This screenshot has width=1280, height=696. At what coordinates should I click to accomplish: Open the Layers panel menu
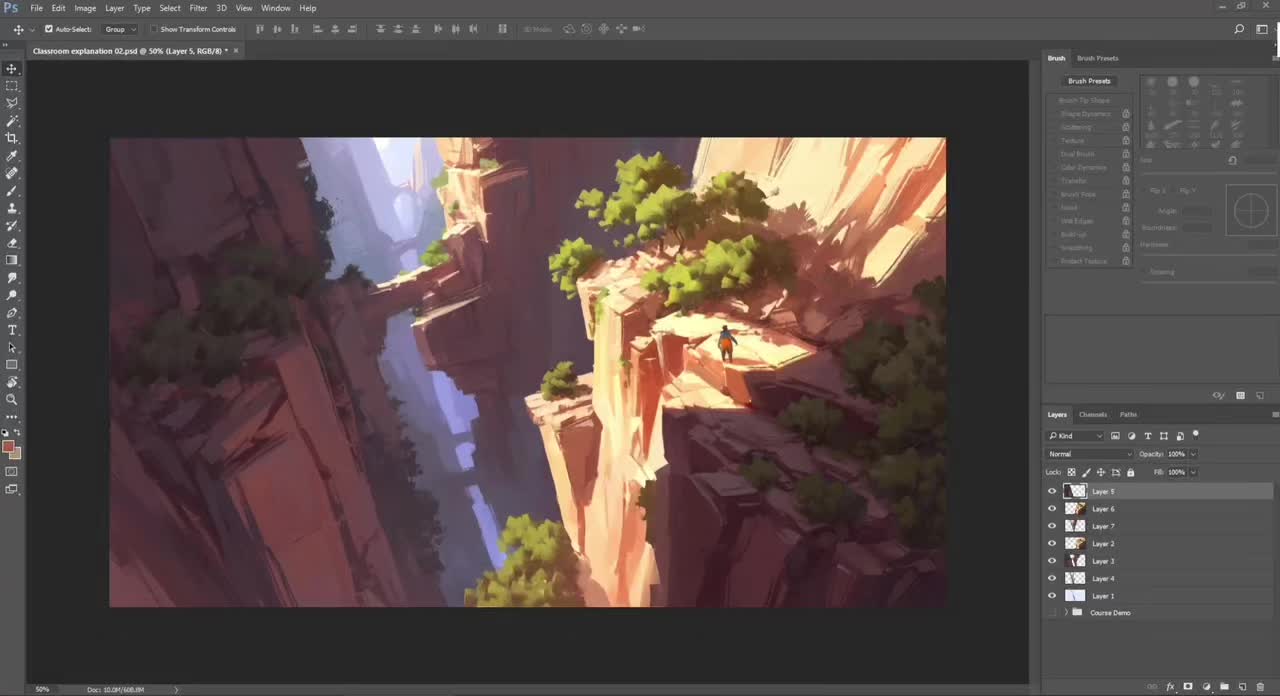pos(1275,414)
